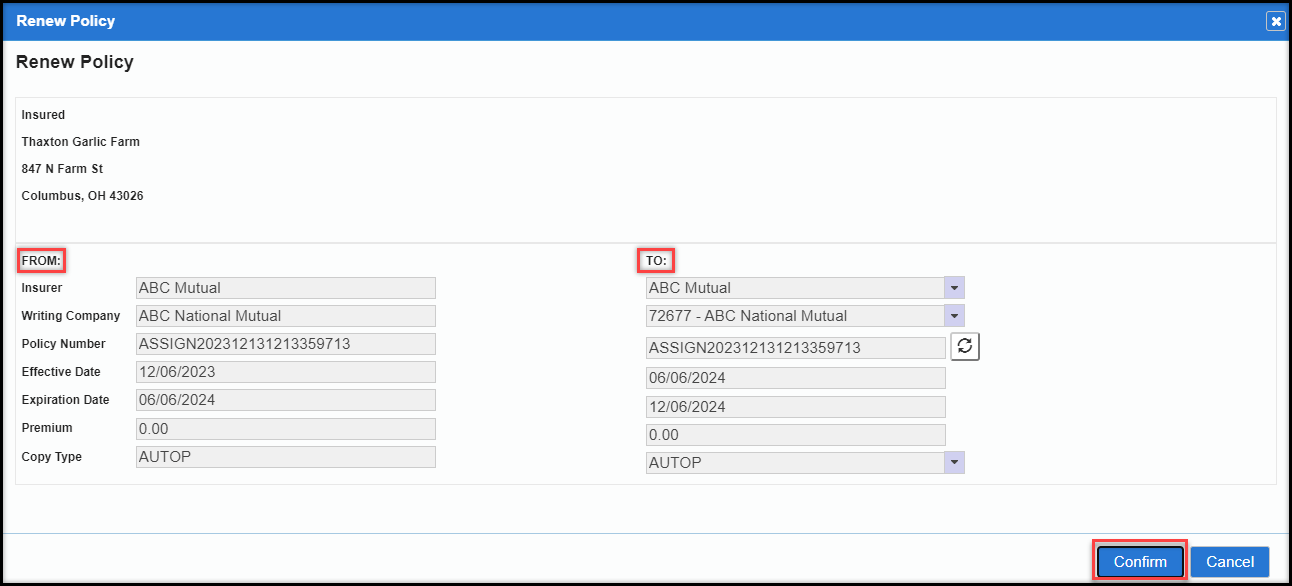1292x586 pixels.
Task: Expand the 72677 - ABC National Mutual dropdown
Action: (x=954, y=316)
